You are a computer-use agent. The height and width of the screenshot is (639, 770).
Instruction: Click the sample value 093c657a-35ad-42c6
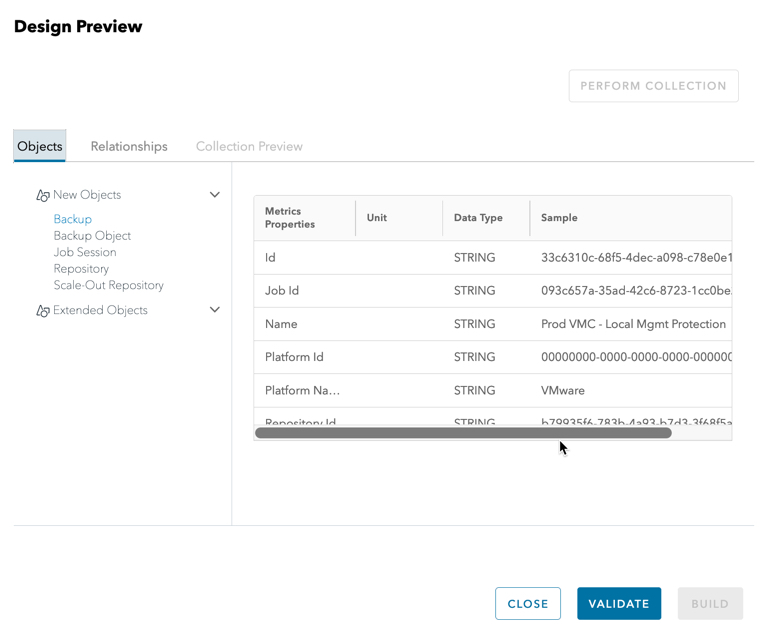[636, 290]
